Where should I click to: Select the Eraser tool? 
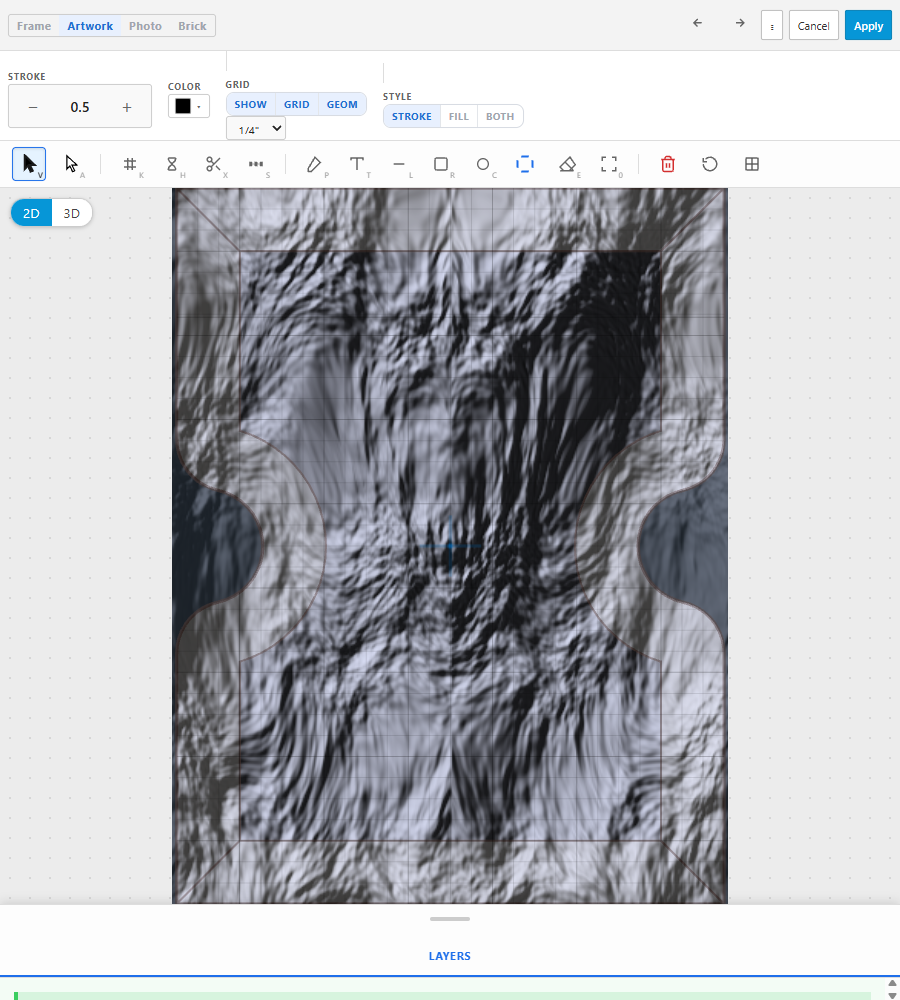tap(567, 164)
